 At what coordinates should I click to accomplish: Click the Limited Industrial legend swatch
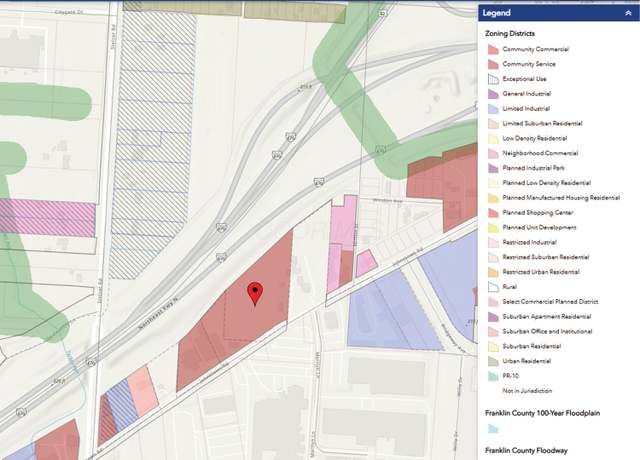493,109
